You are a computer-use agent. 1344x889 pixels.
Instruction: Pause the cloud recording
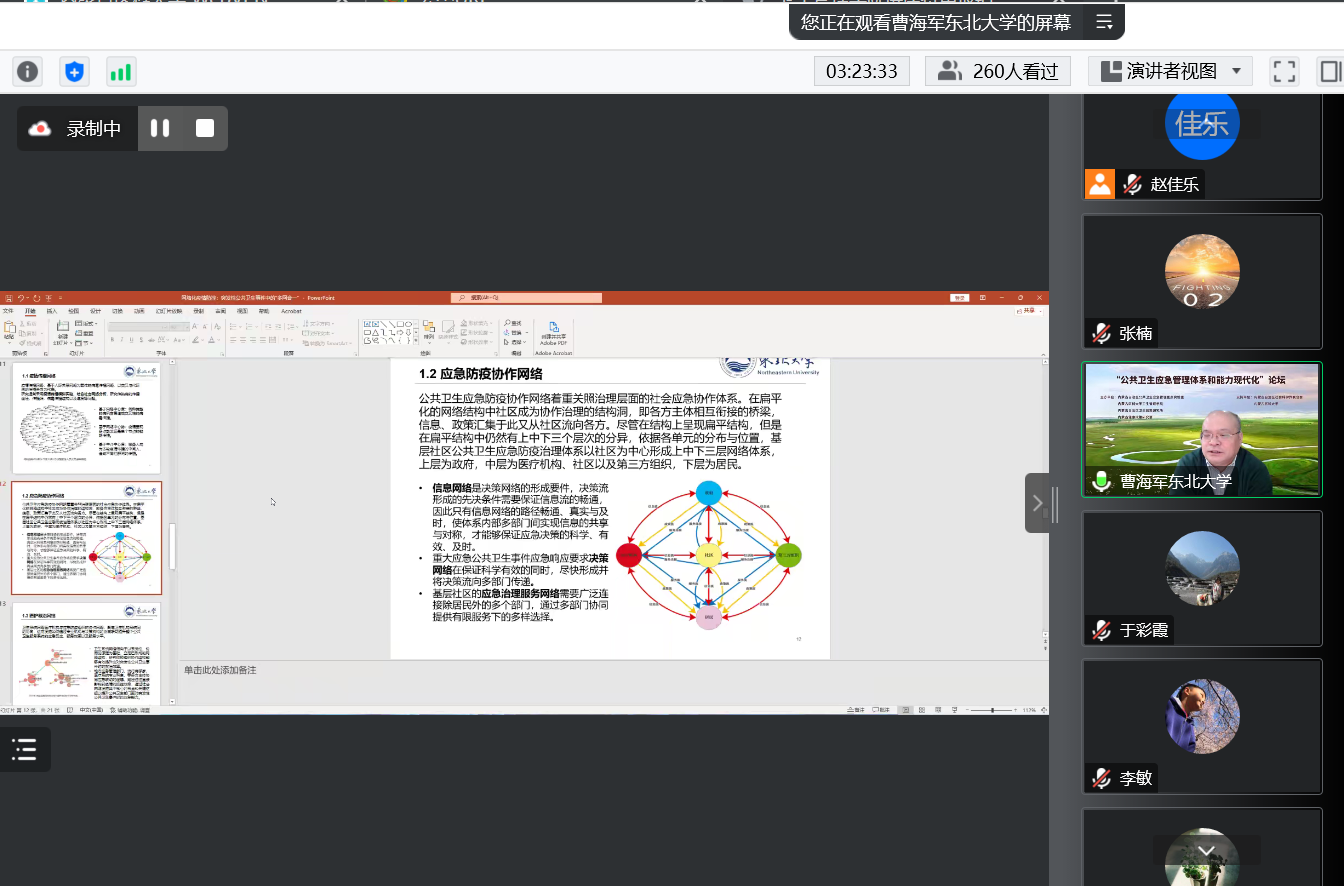[160, 128]
